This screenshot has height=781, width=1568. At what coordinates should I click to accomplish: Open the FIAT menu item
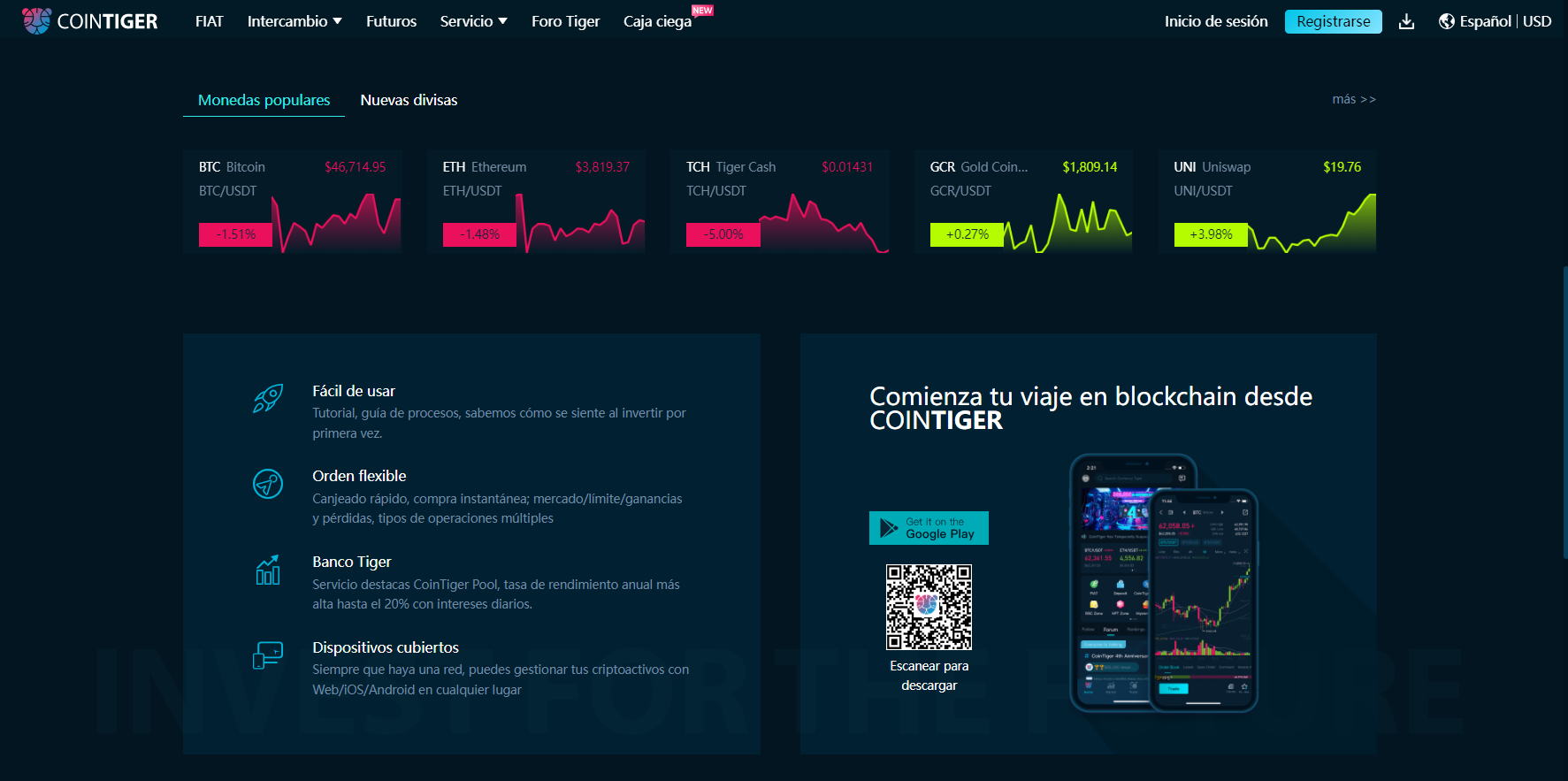pos(210,21)
